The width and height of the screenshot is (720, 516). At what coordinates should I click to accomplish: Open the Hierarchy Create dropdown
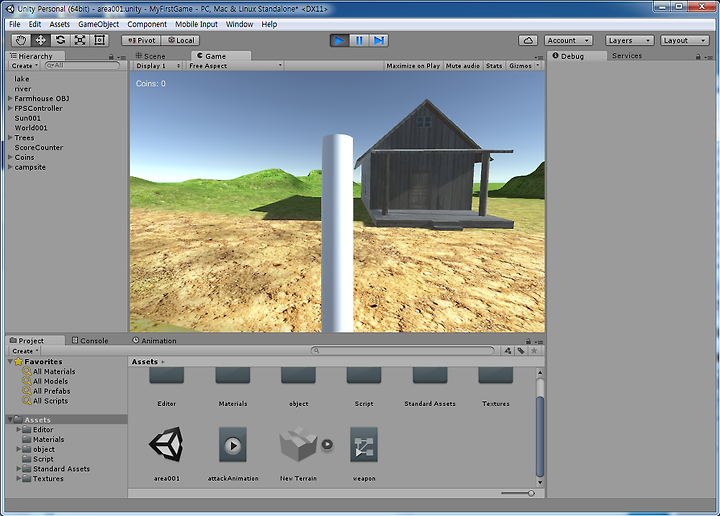click(x=25, y=66)
